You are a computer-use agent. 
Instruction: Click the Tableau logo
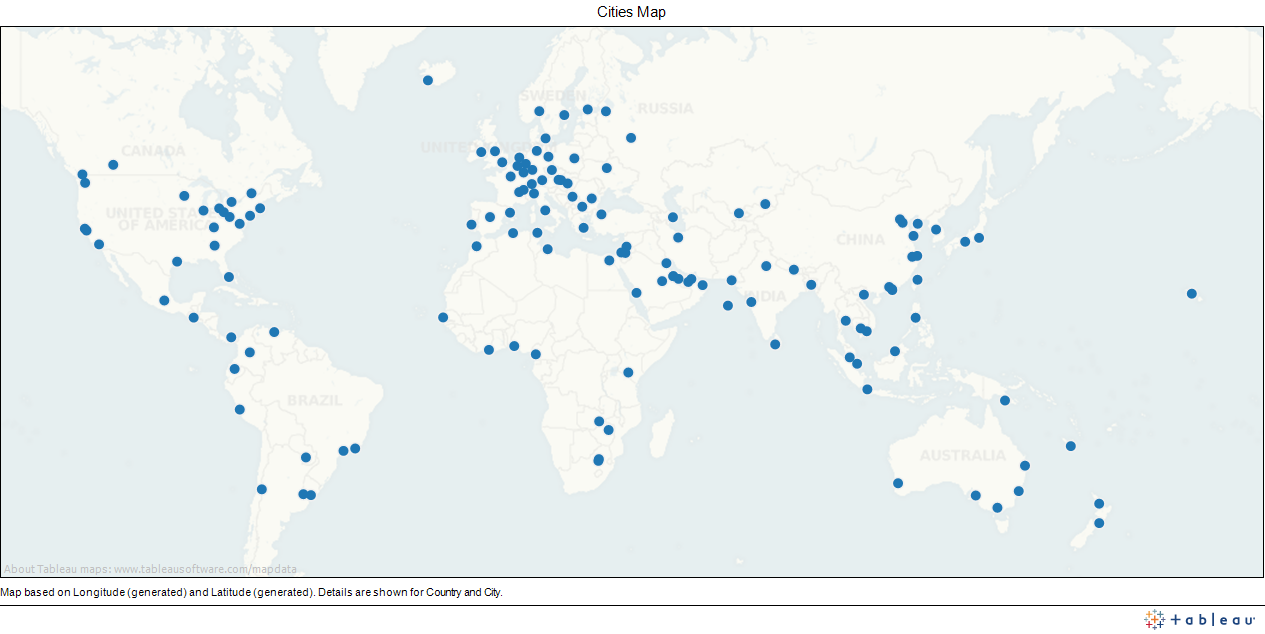pos(1200,619)
